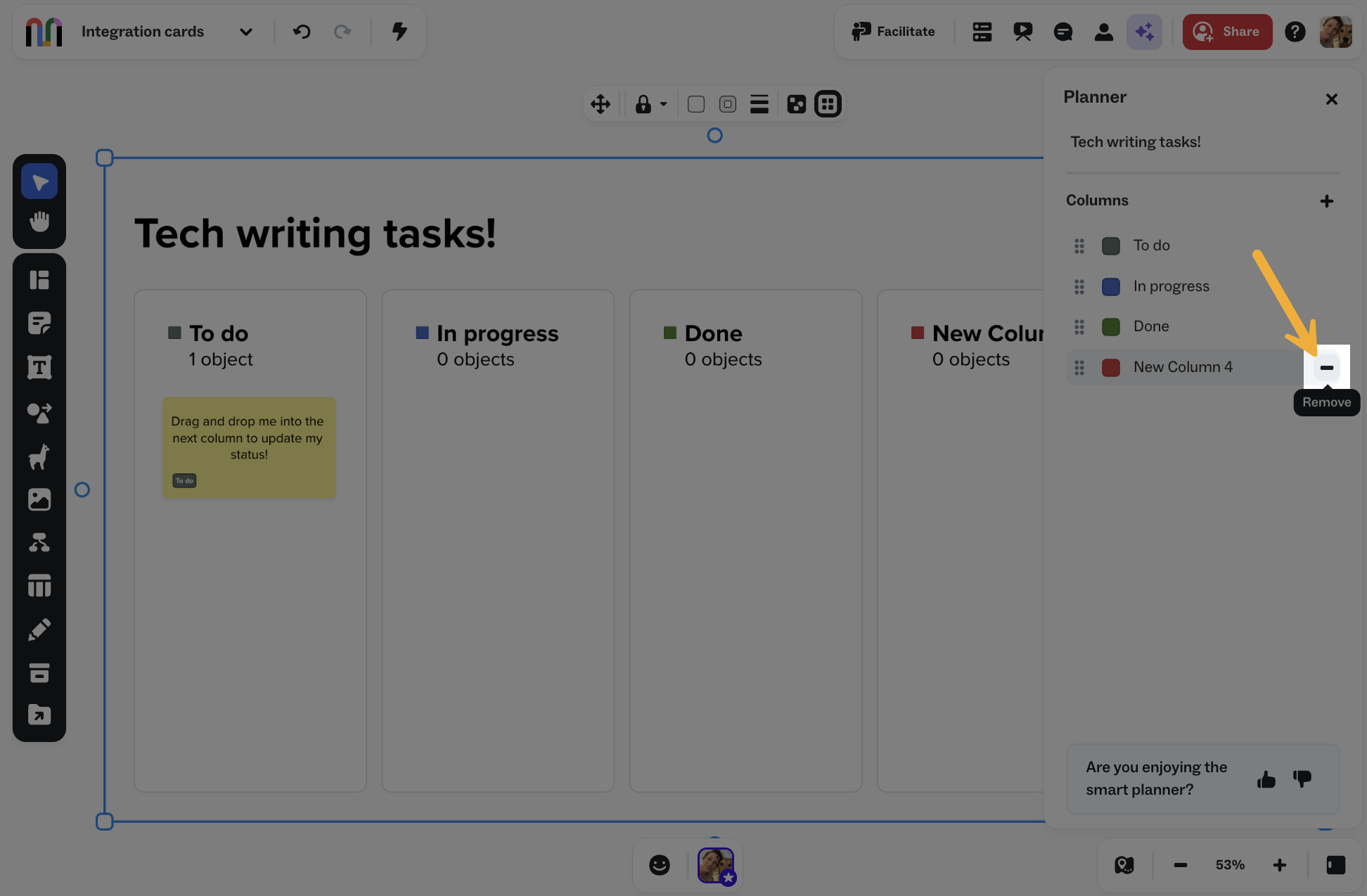Screen dimensions: 1367x896
Task: Open the shapes tool
Action: 39,412
